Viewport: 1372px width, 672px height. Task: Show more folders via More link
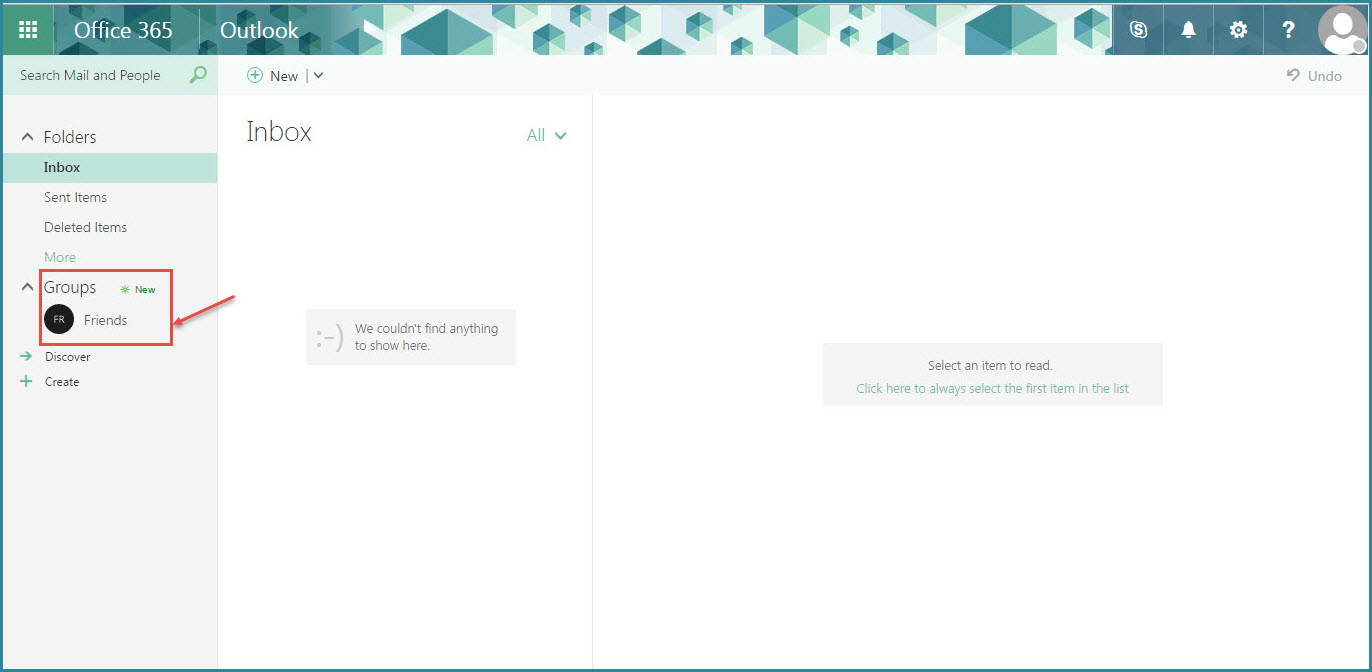click(60, 257)
